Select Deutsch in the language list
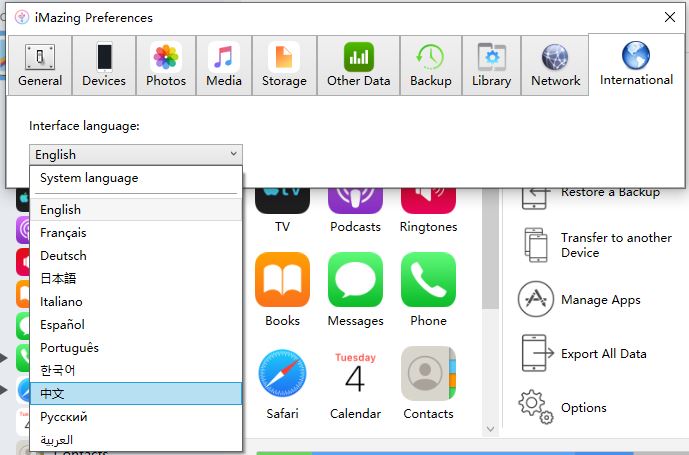The width and height of the screenshot is (689, 455). pyautogui.click(x=136, y=255)
